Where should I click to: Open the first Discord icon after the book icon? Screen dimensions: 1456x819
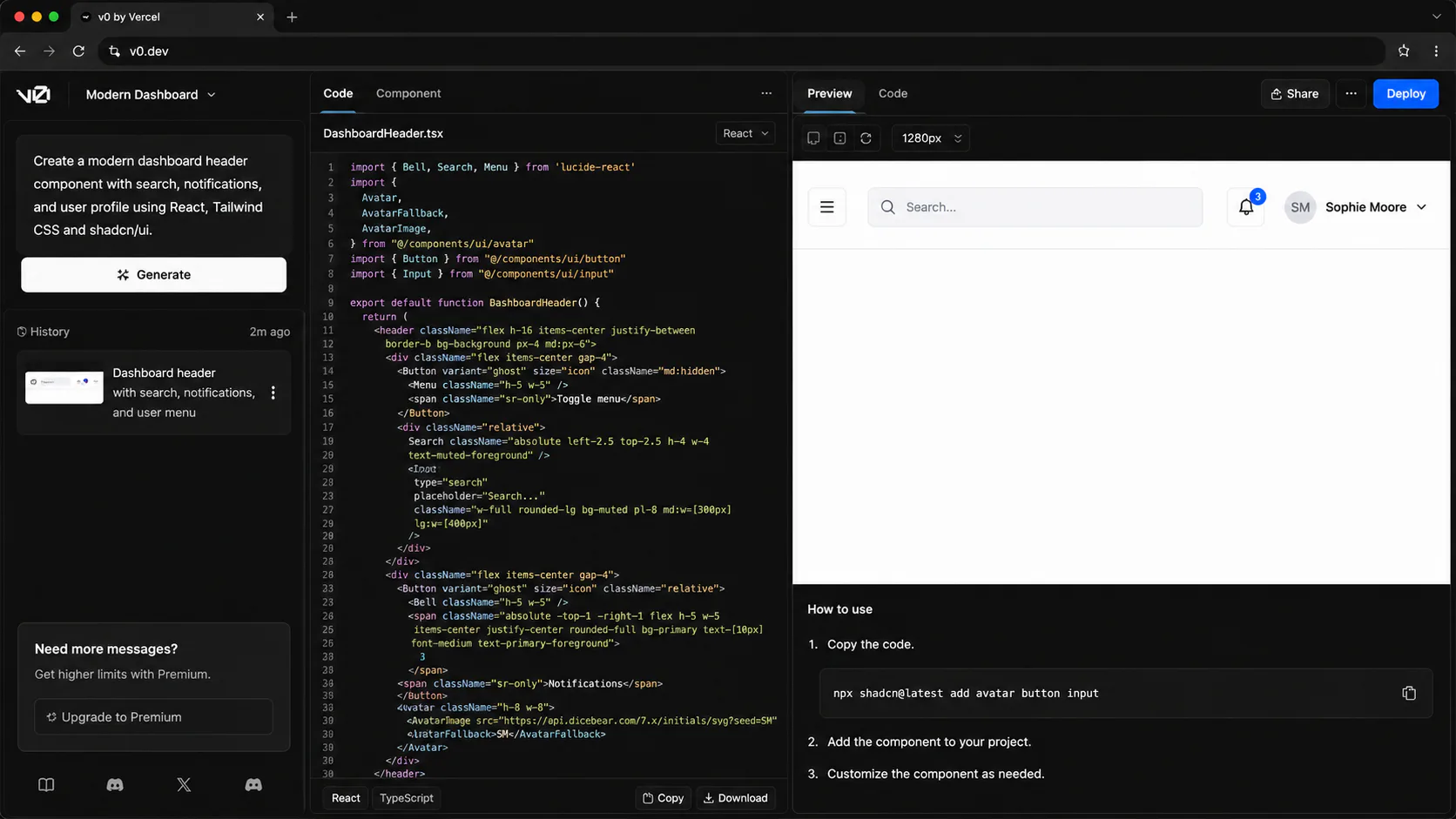point(115,784)
